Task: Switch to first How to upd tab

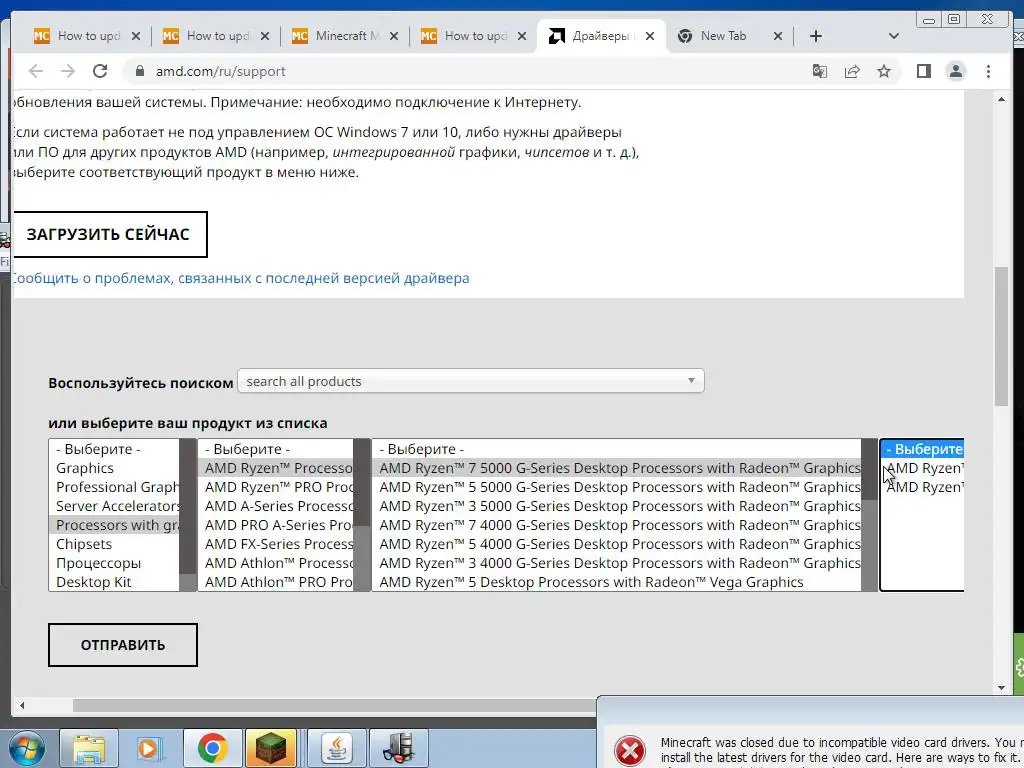Action: (86, 36)
